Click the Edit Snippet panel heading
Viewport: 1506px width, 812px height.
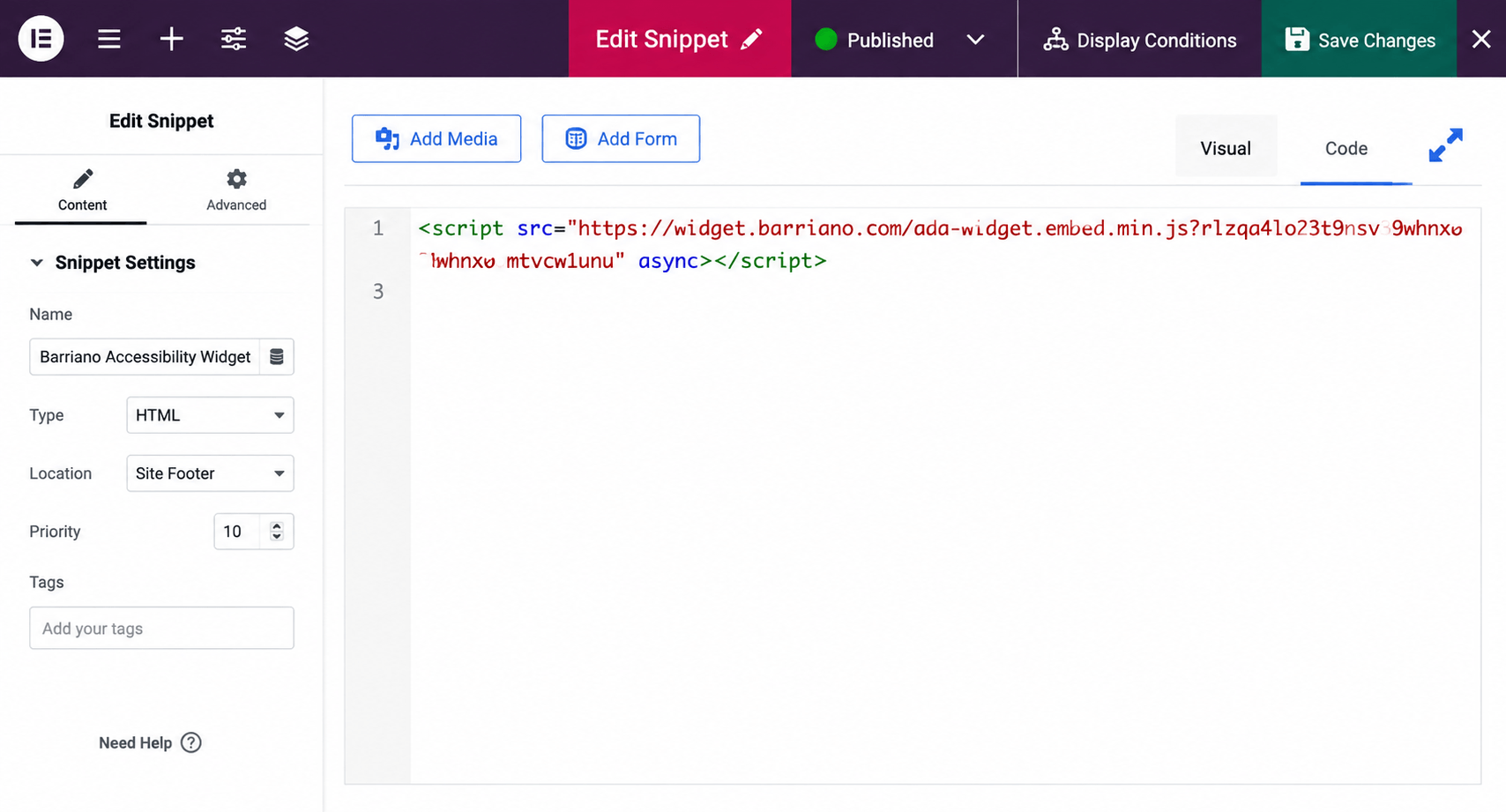[x=161, y=121]
